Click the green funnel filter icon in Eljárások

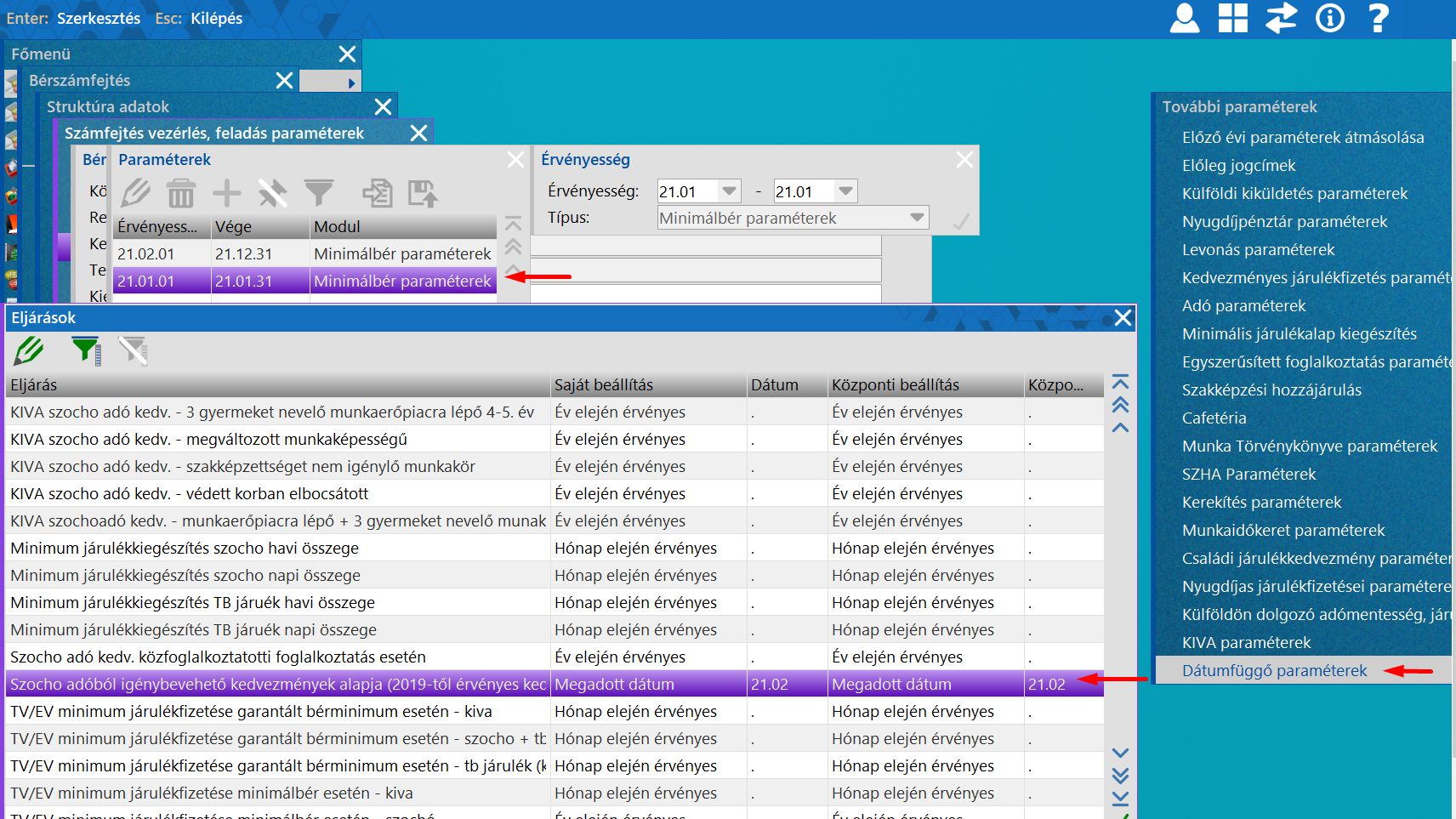87,350
